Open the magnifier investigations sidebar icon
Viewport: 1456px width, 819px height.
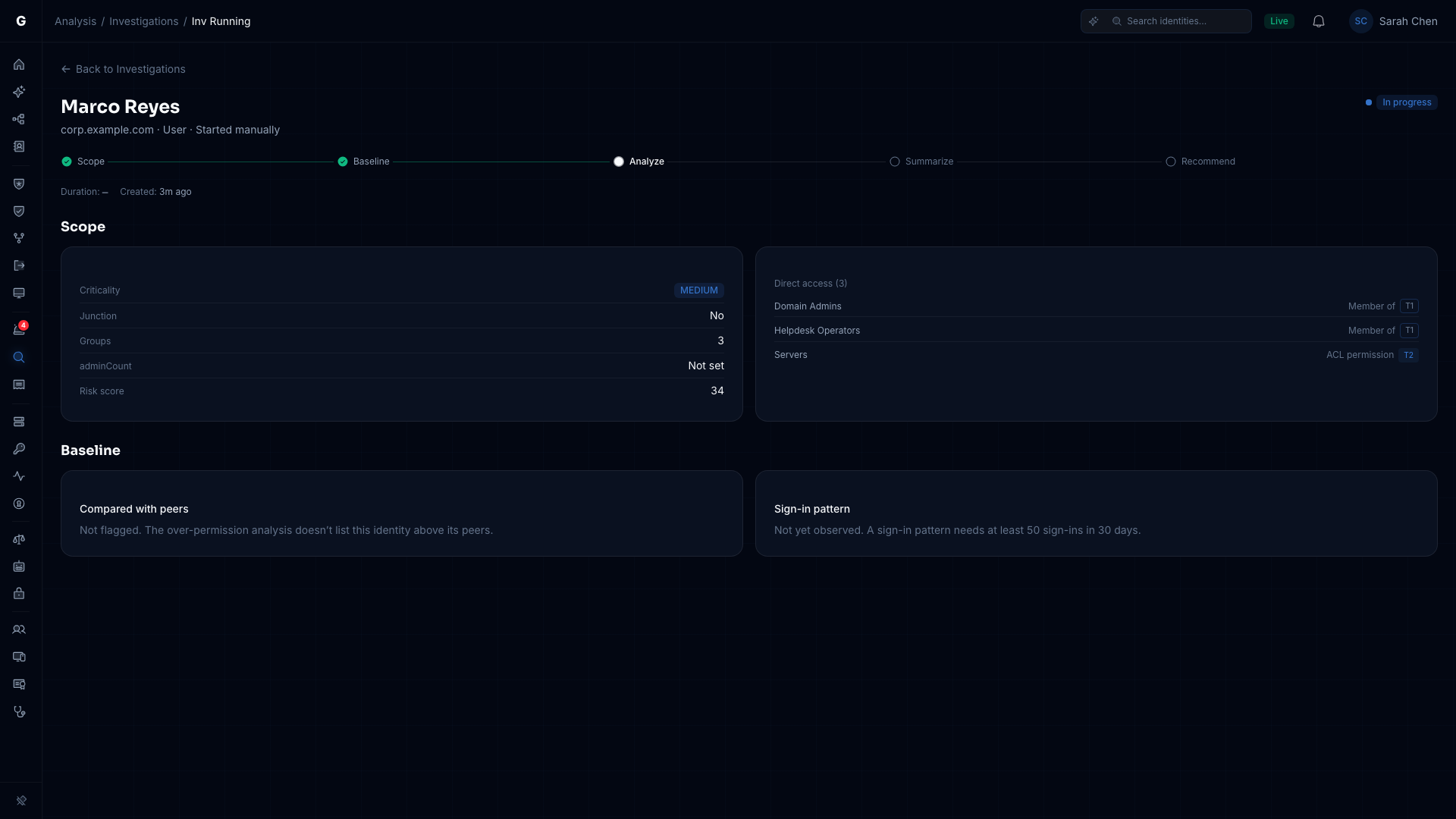pyautogui.click(x=19, y=357)
